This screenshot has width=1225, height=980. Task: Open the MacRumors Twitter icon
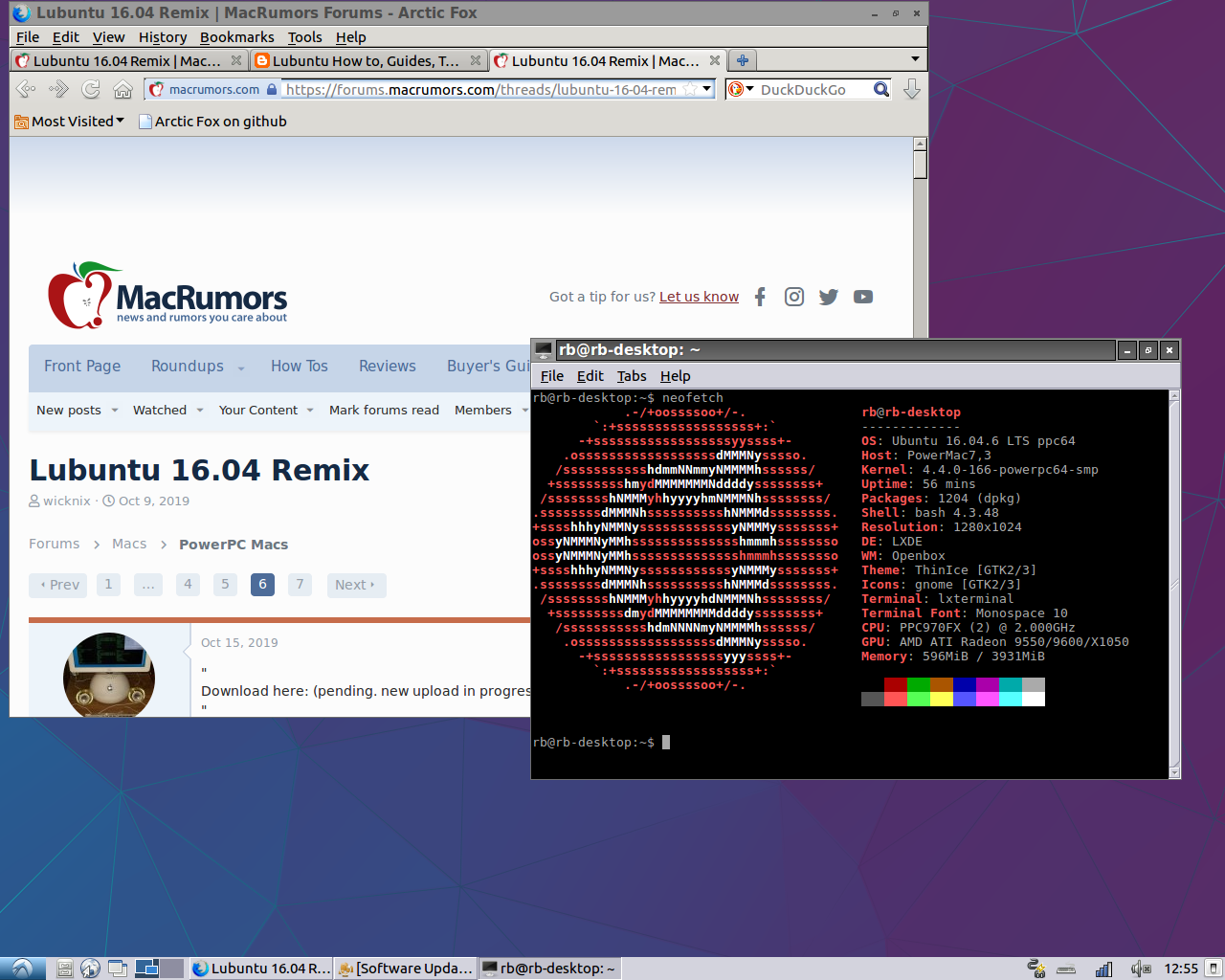coord(829,297)
